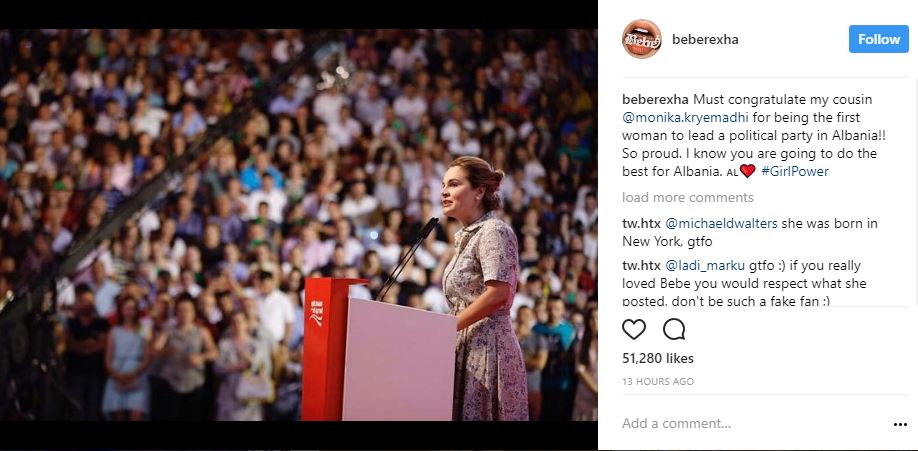This screenshot has width=918, height=451.
Task: Click the red heart emoji in the caption
Action: tap(748, 171)
